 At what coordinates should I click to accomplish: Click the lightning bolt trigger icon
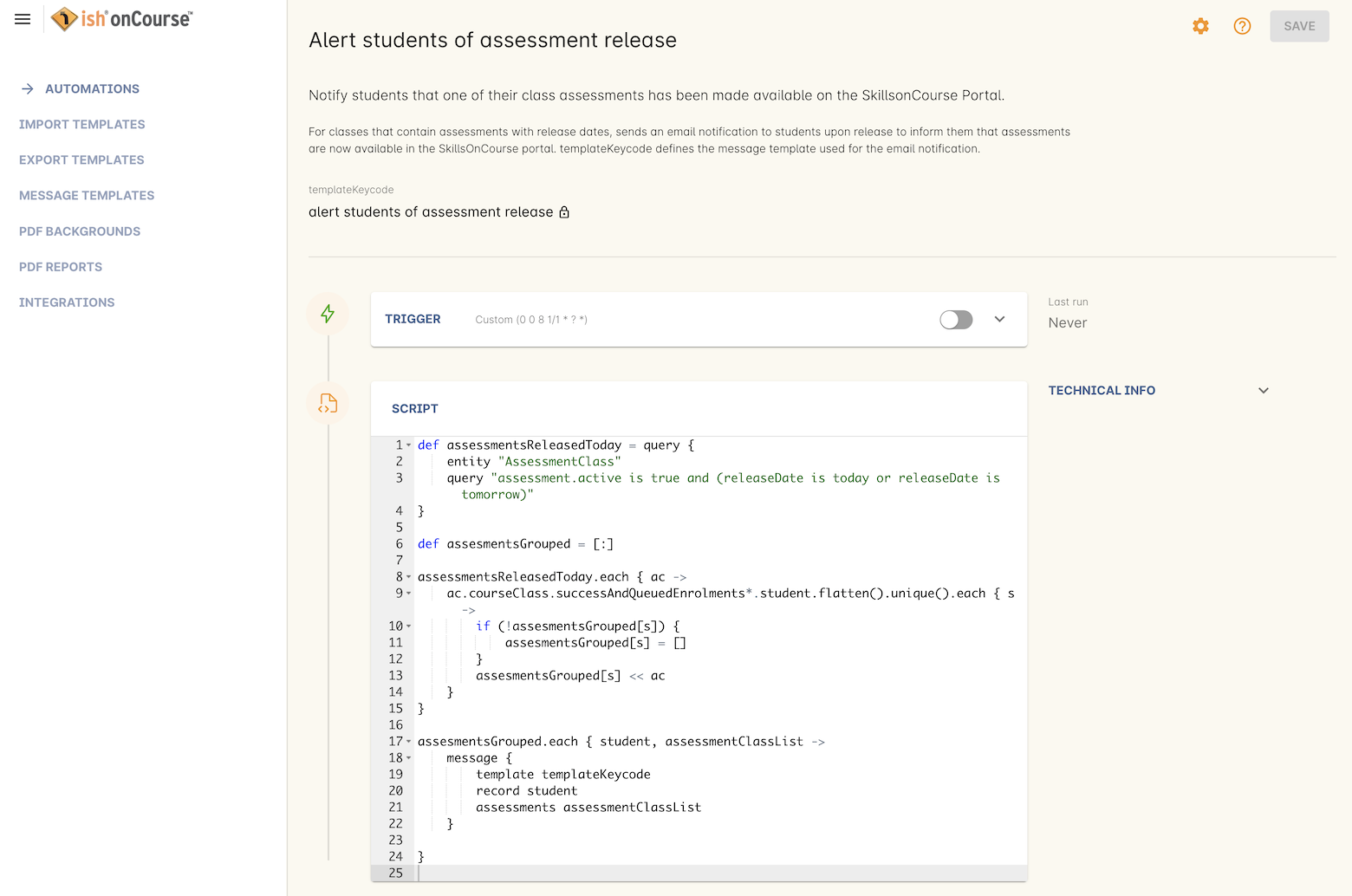coord(328,314)
